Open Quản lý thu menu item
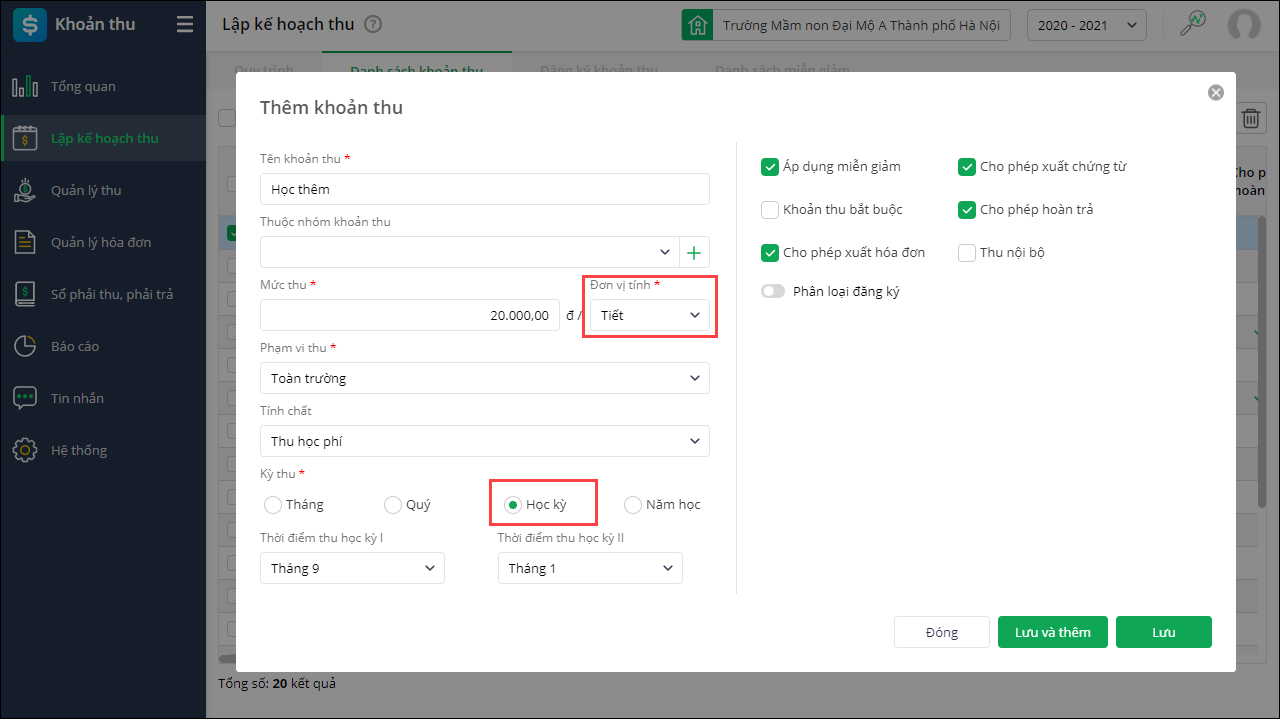 [x=86, y=191]
